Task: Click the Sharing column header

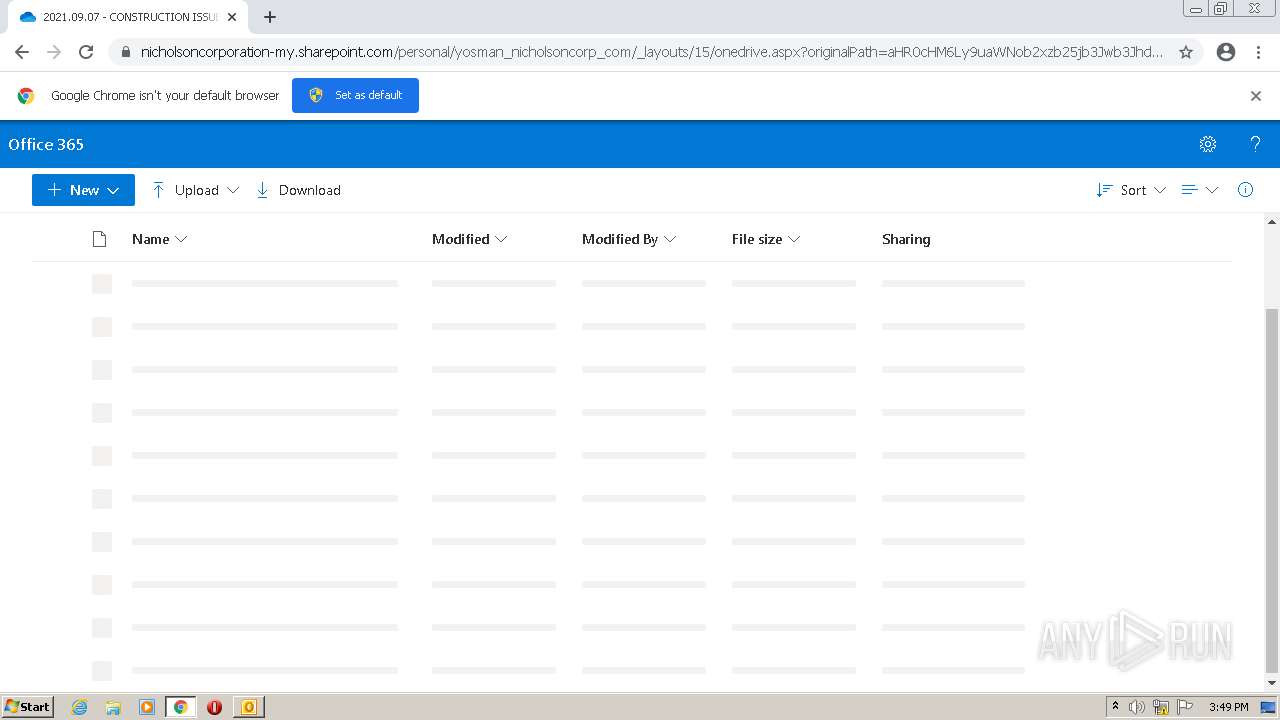Action: (x=906, y=239)
